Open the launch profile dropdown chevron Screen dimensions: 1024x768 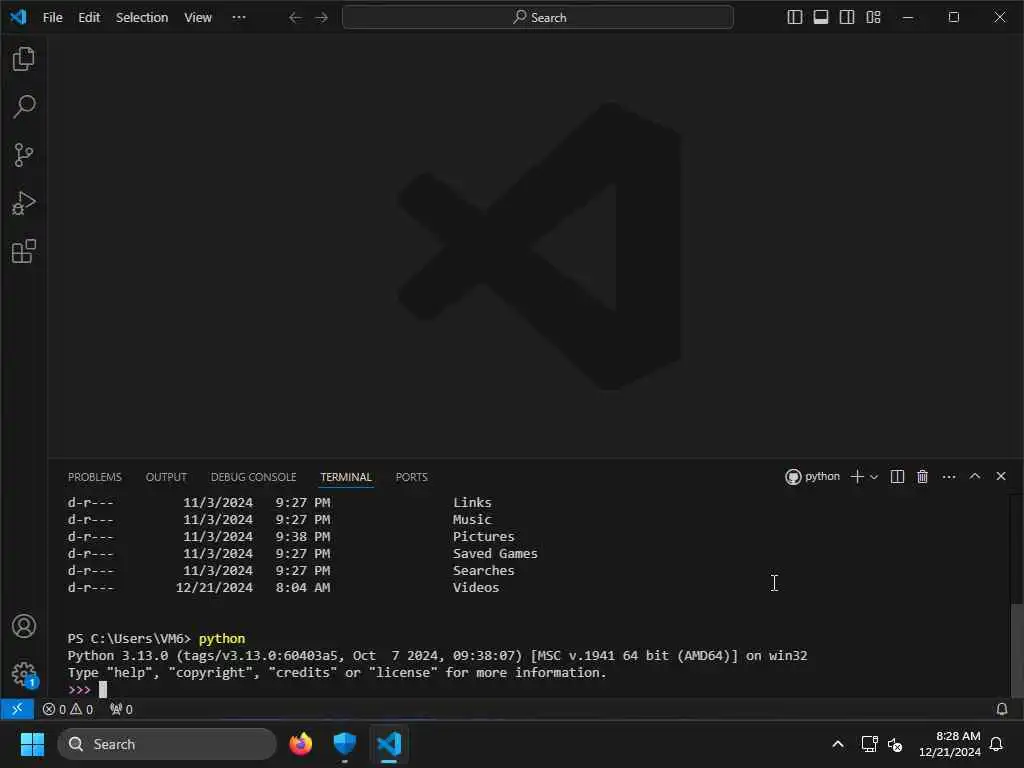[874, 477]
